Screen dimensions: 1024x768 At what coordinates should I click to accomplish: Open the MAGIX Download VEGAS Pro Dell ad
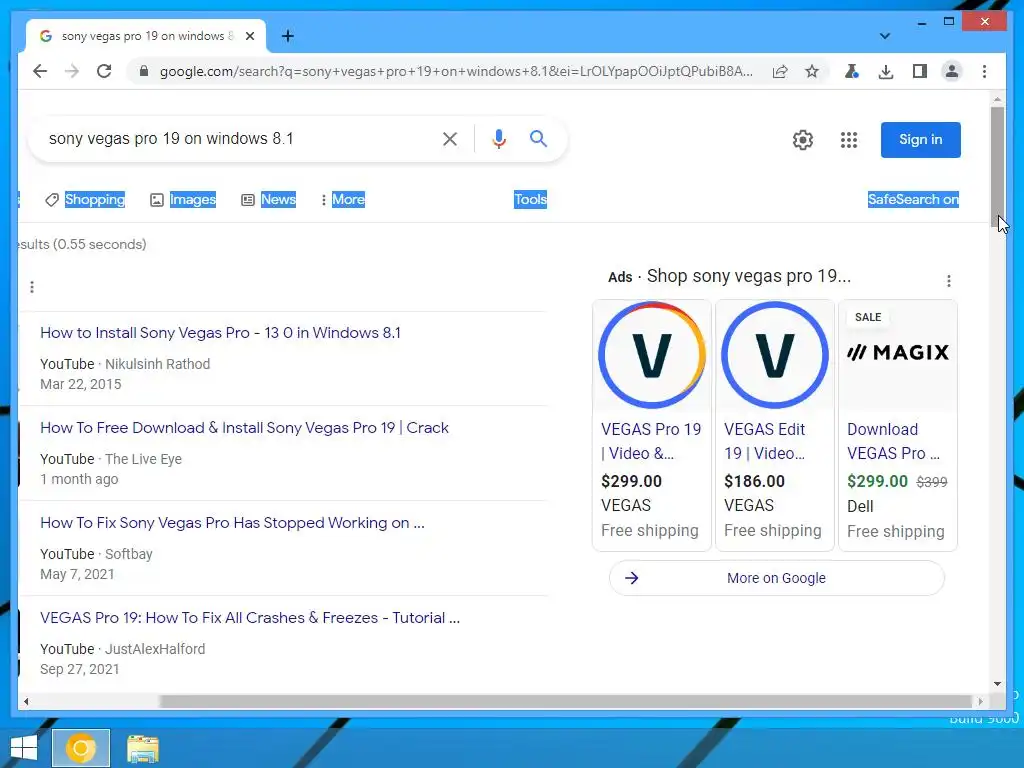click(x=897, y=425)
